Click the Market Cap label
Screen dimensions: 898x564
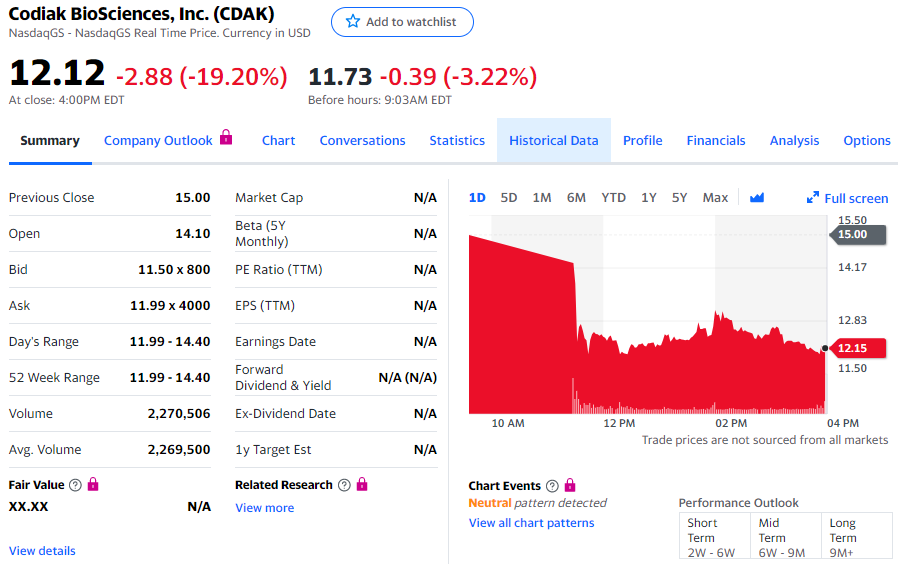pos(269,198)
